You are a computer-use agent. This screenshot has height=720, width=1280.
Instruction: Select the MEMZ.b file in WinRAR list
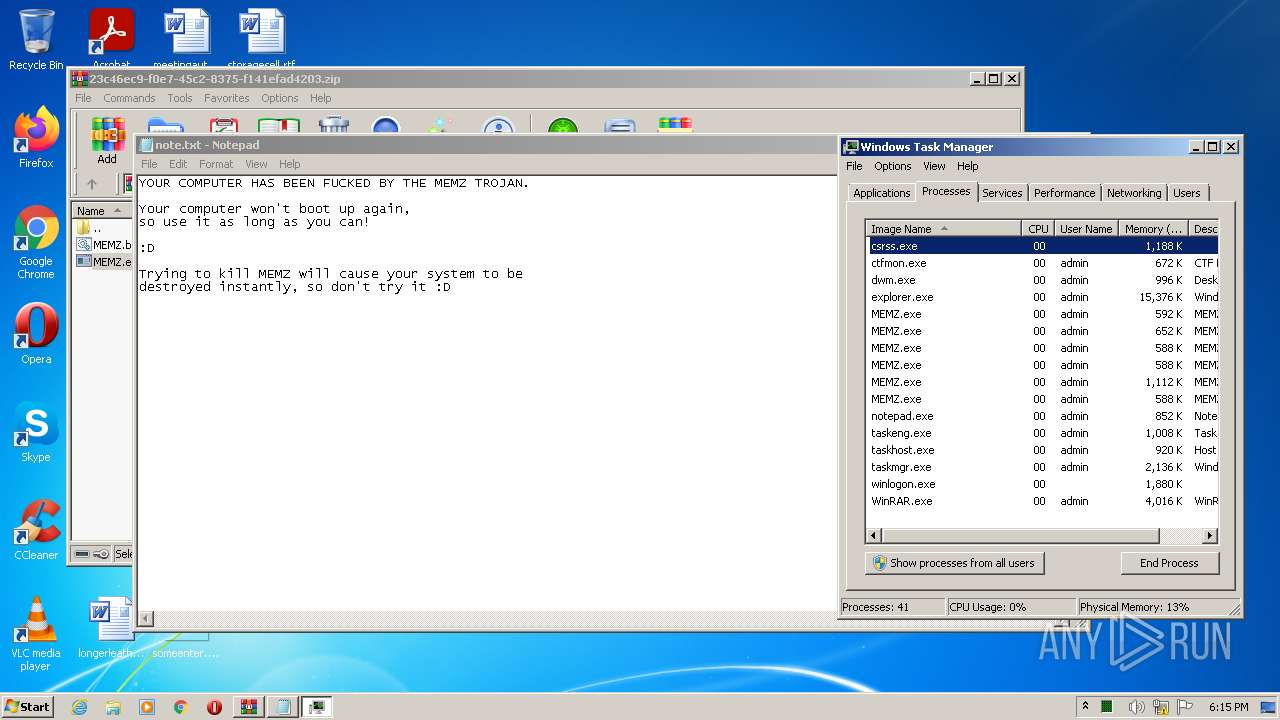click(103, 245)
